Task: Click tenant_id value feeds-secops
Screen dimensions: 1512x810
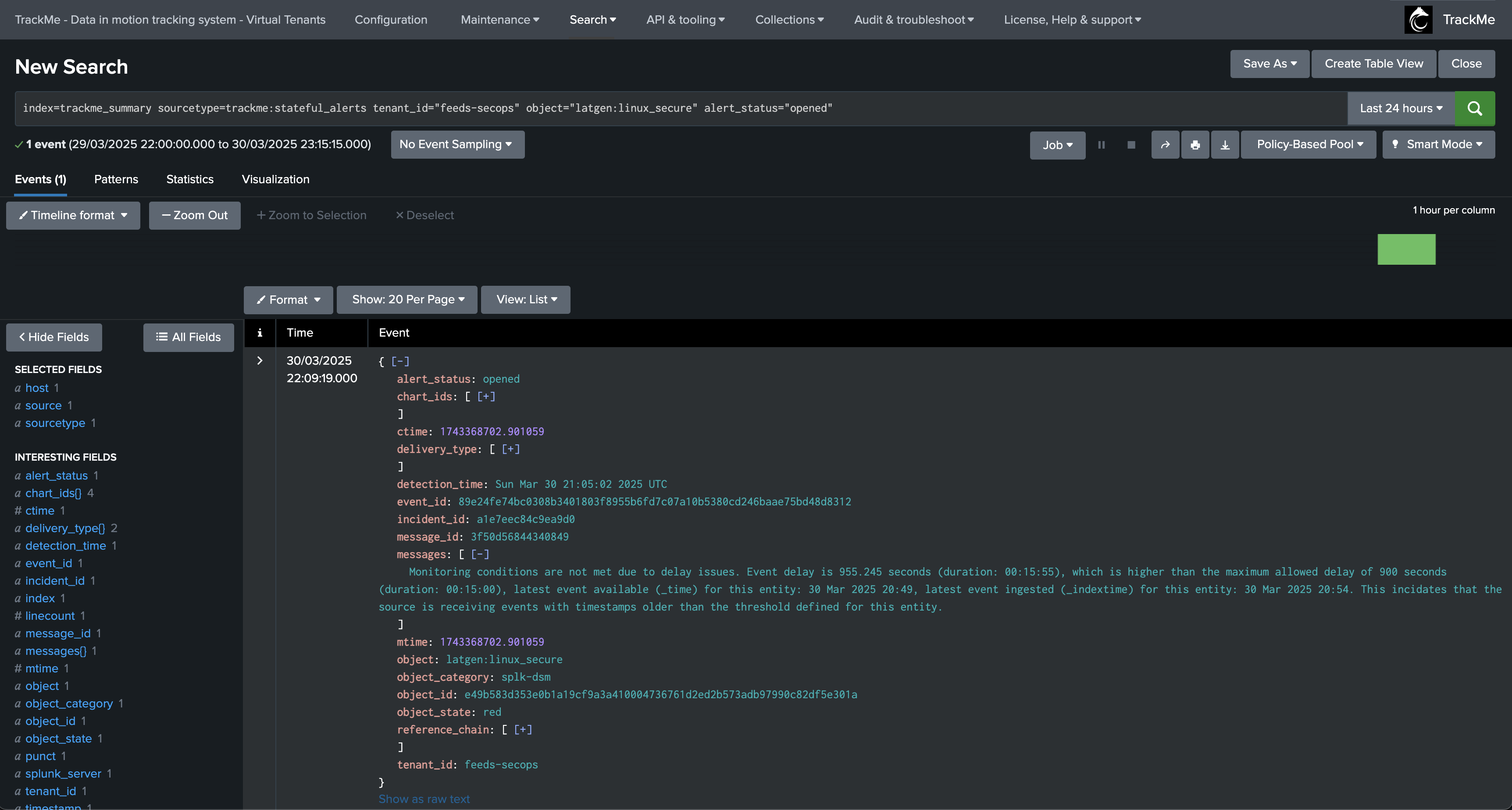Action: [x=501, y=765]
